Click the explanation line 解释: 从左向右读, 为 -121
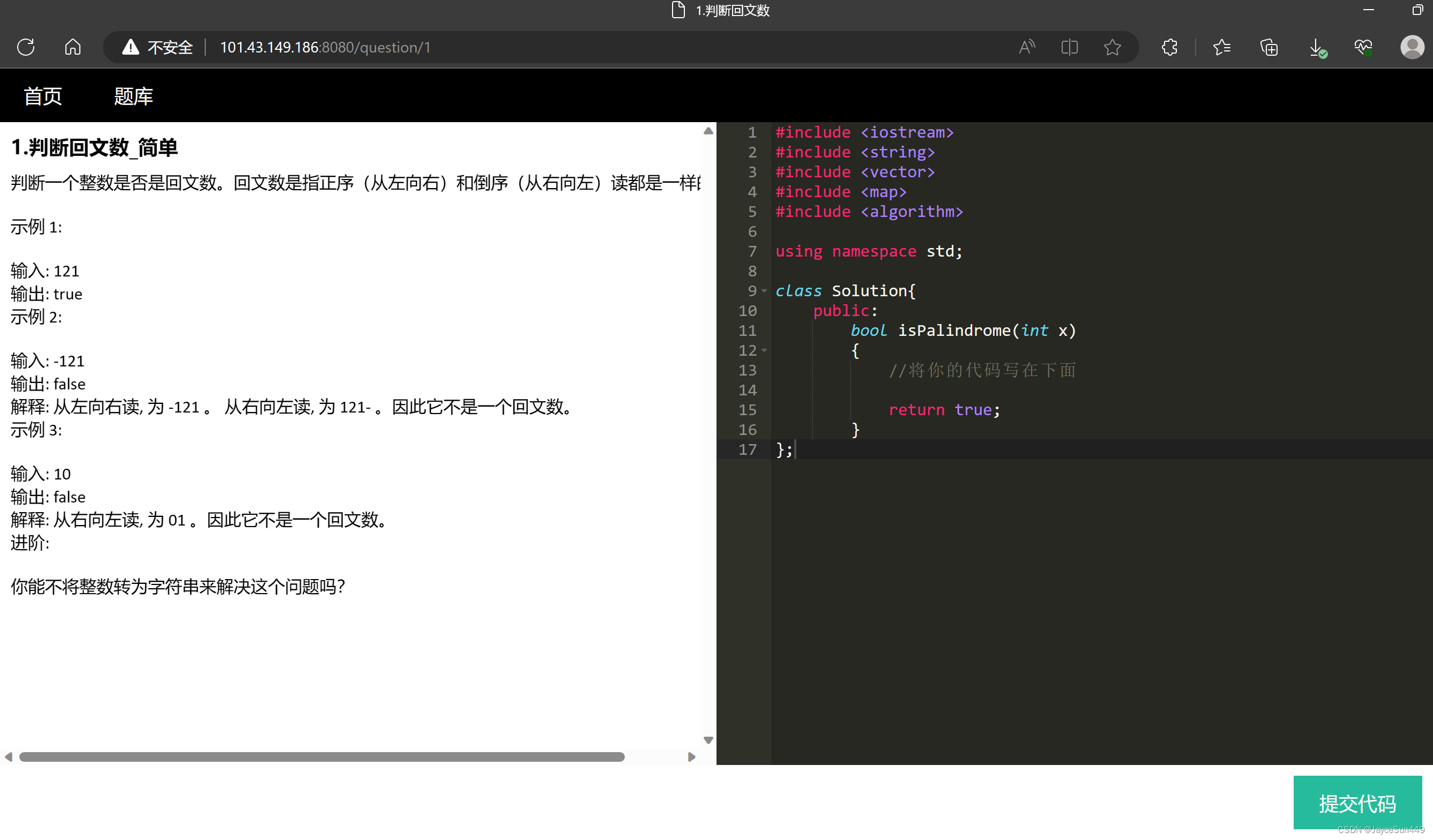Image resolution: width=1433 pixels, height=840 pixels. tap(290, 407)
